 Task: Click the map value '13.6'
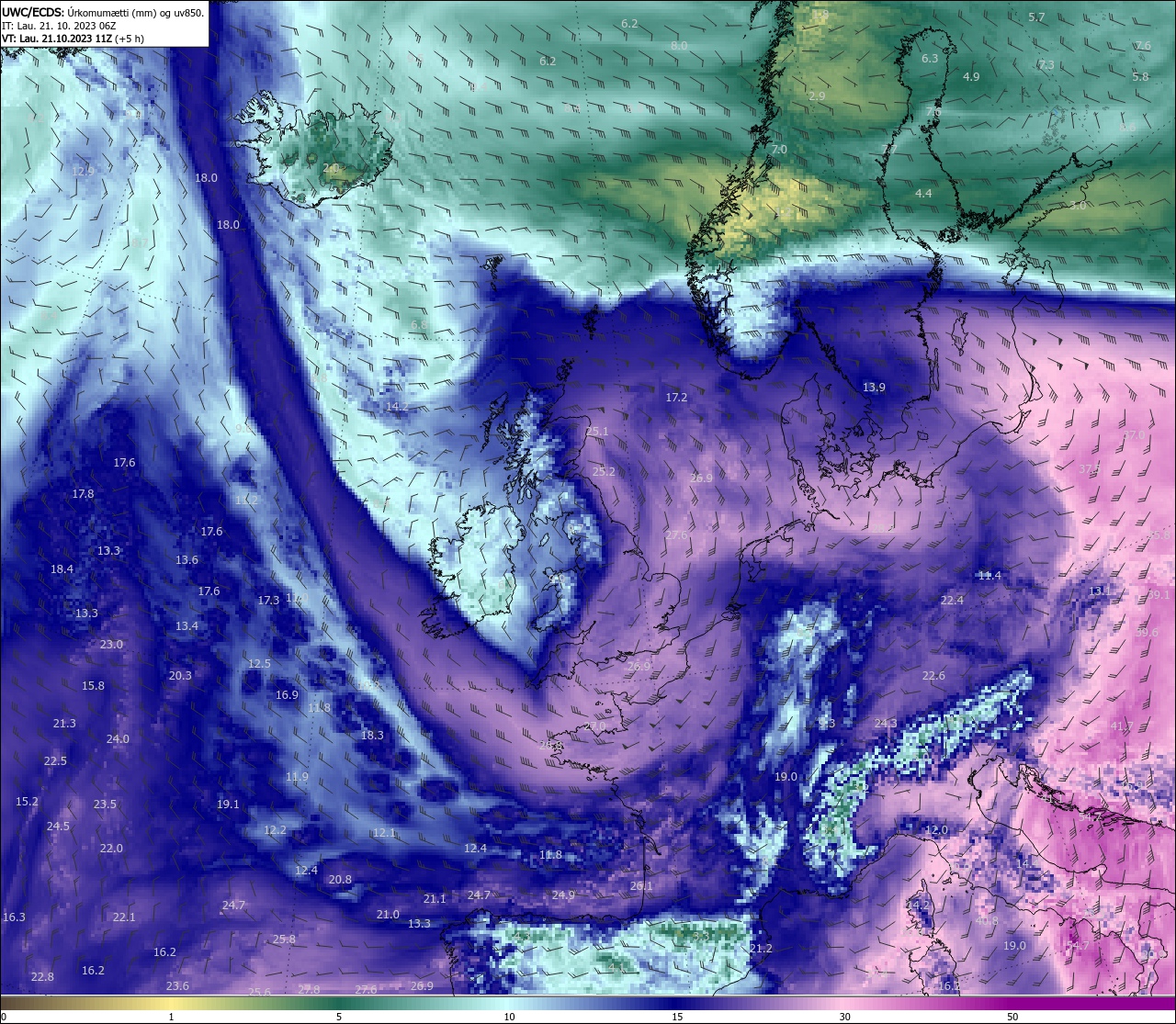click(x=187, y=560)
